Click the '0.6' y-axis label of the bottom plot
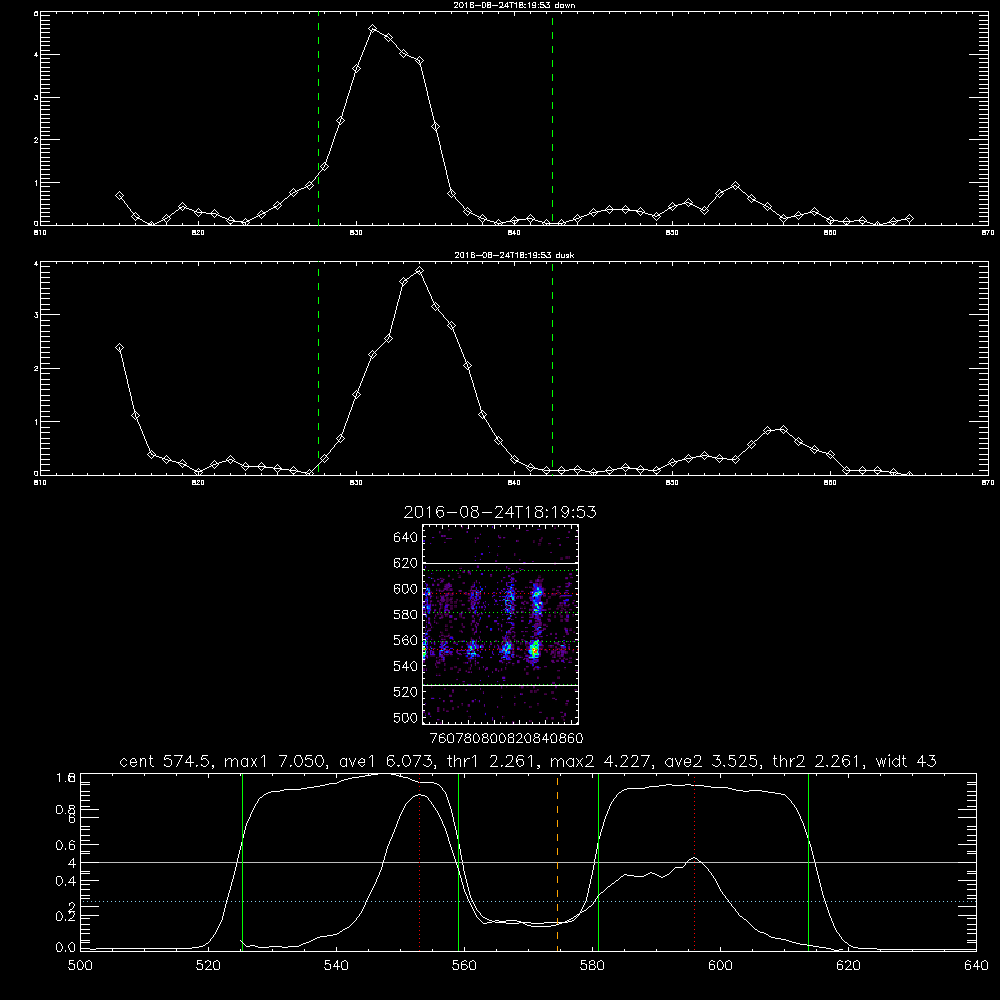This screenshot has width=1000, height=1000. tap(66, 845)
